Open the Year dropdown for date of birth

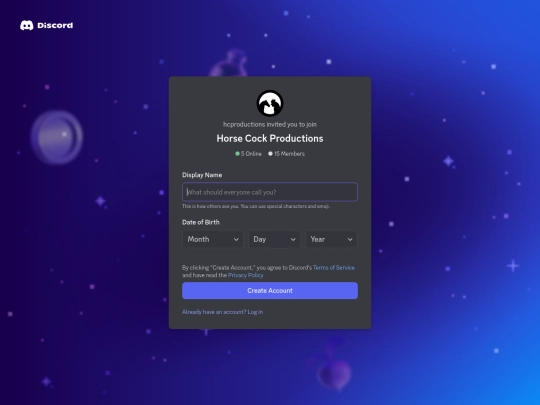click(x=331, y=239)
